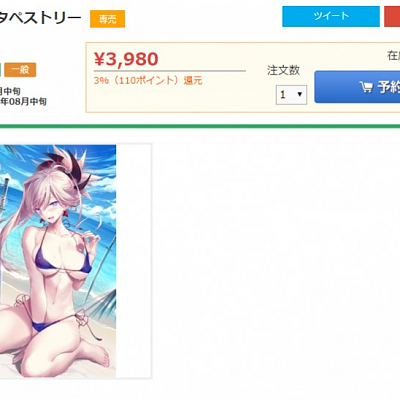This screenshot has width=400, height=400.
Task: Click the orange 専売 badge
Action: [107, 19]
